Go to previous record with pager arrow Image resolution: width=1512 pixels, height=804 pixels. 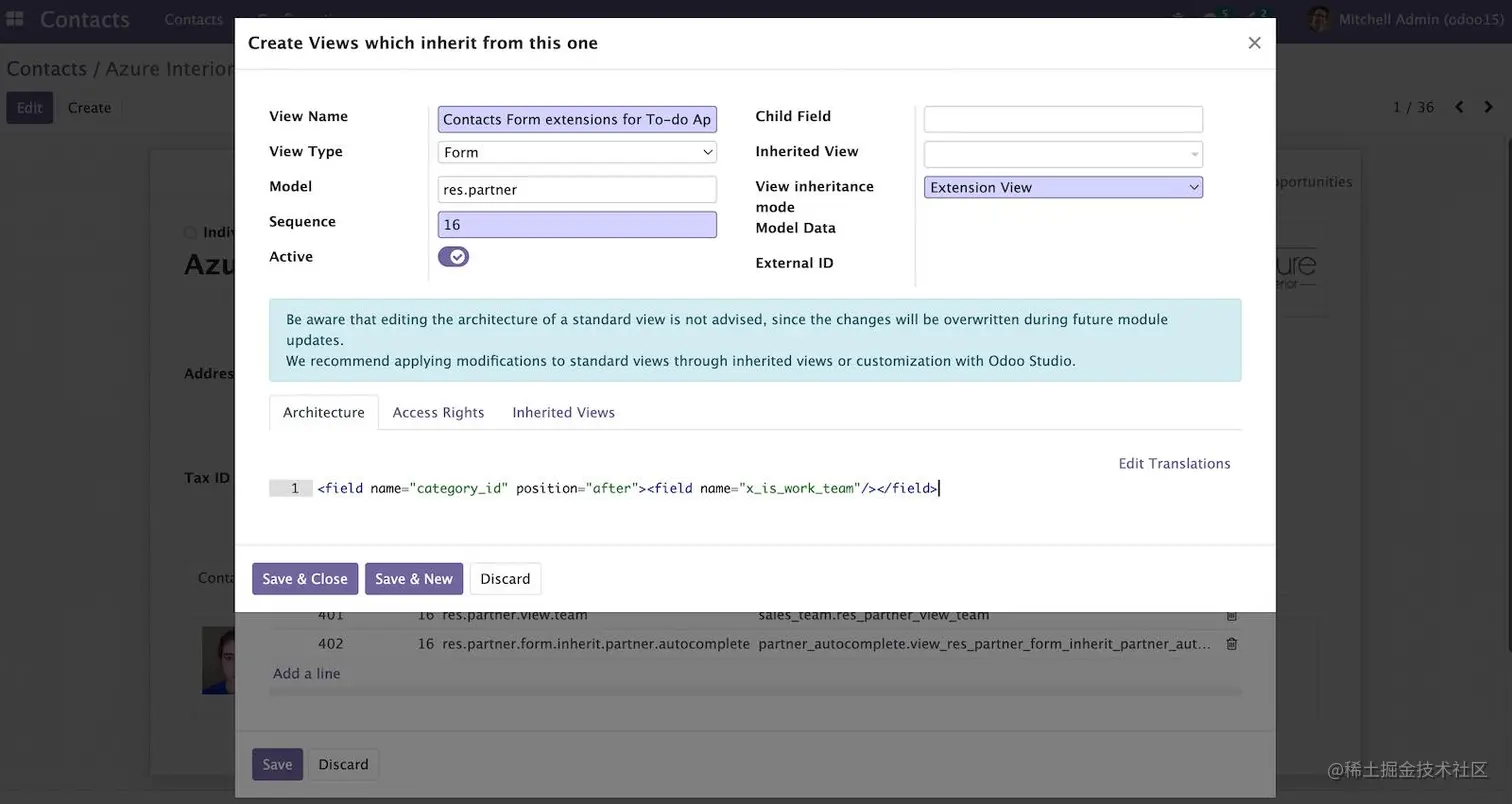1459,107
